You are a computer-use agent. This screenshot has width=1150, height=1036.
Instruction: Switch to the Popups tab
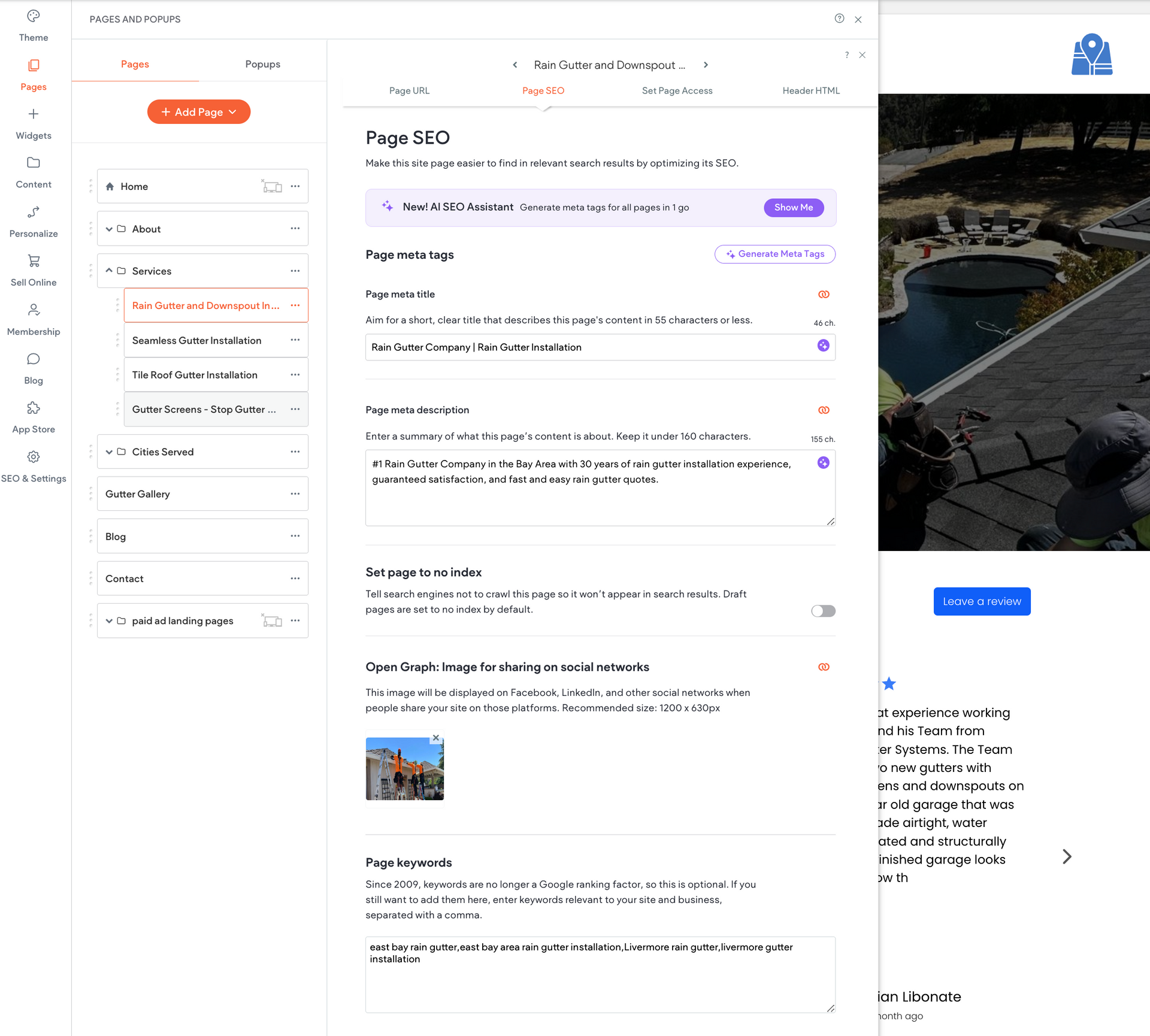click(262, 64)
